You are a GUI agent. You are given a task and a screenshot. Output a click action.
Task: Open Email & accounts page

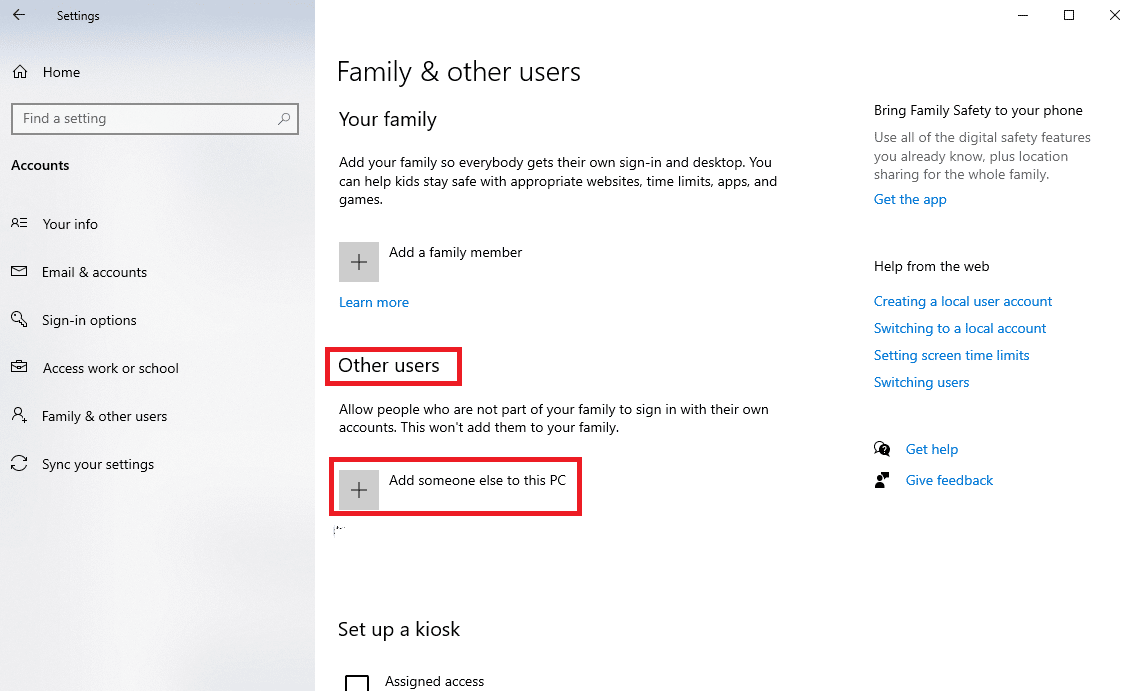tap(94, 272)
